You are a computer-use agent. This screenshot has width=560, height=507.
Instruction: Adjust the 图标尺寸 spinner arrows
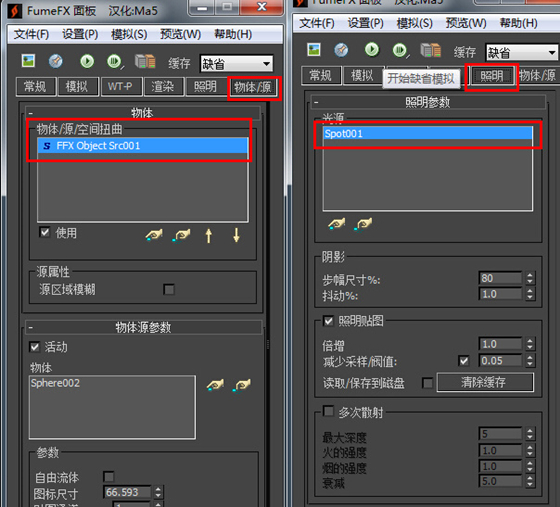click(158, 492)
